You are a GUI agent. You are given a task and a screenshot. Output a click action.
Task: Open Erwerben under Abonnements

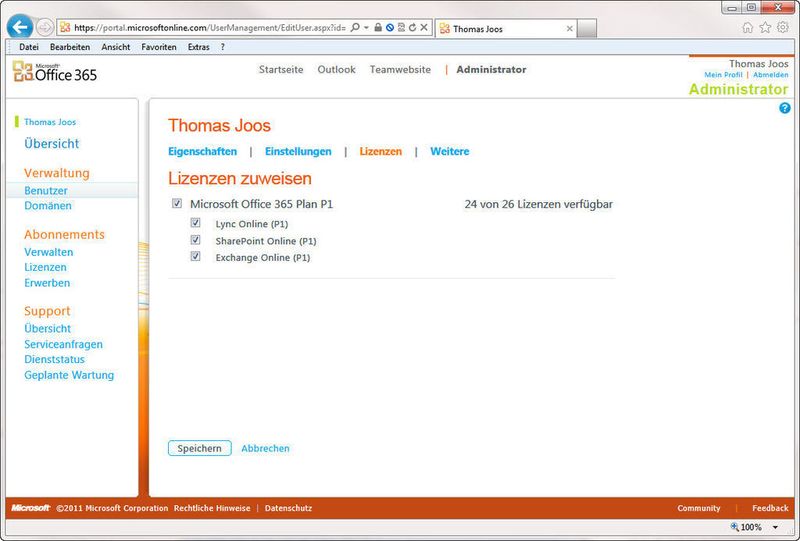pos(47,283)
